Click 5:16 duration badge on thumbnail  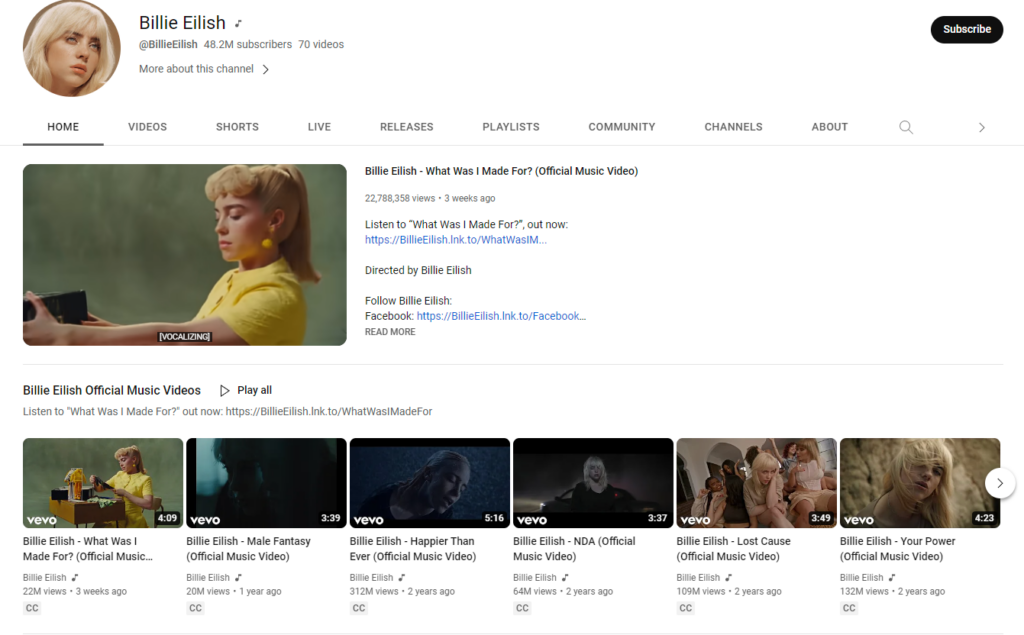coord(494,518)
